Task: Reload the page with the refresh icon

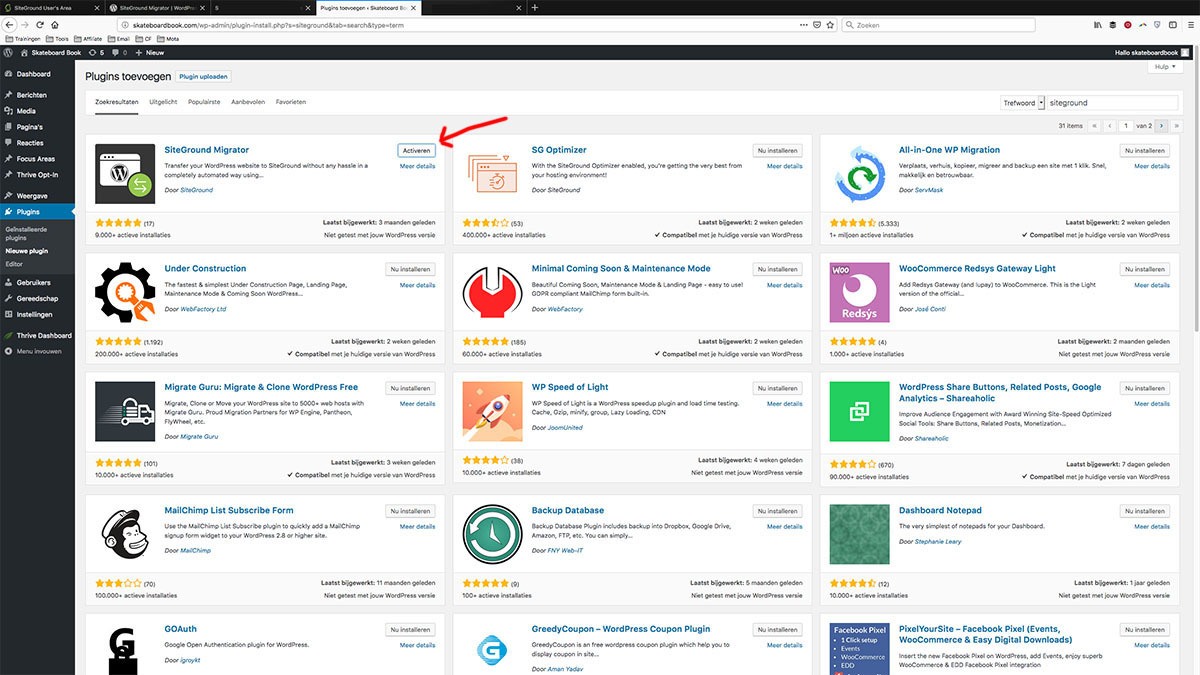Action: pos(39,24)
